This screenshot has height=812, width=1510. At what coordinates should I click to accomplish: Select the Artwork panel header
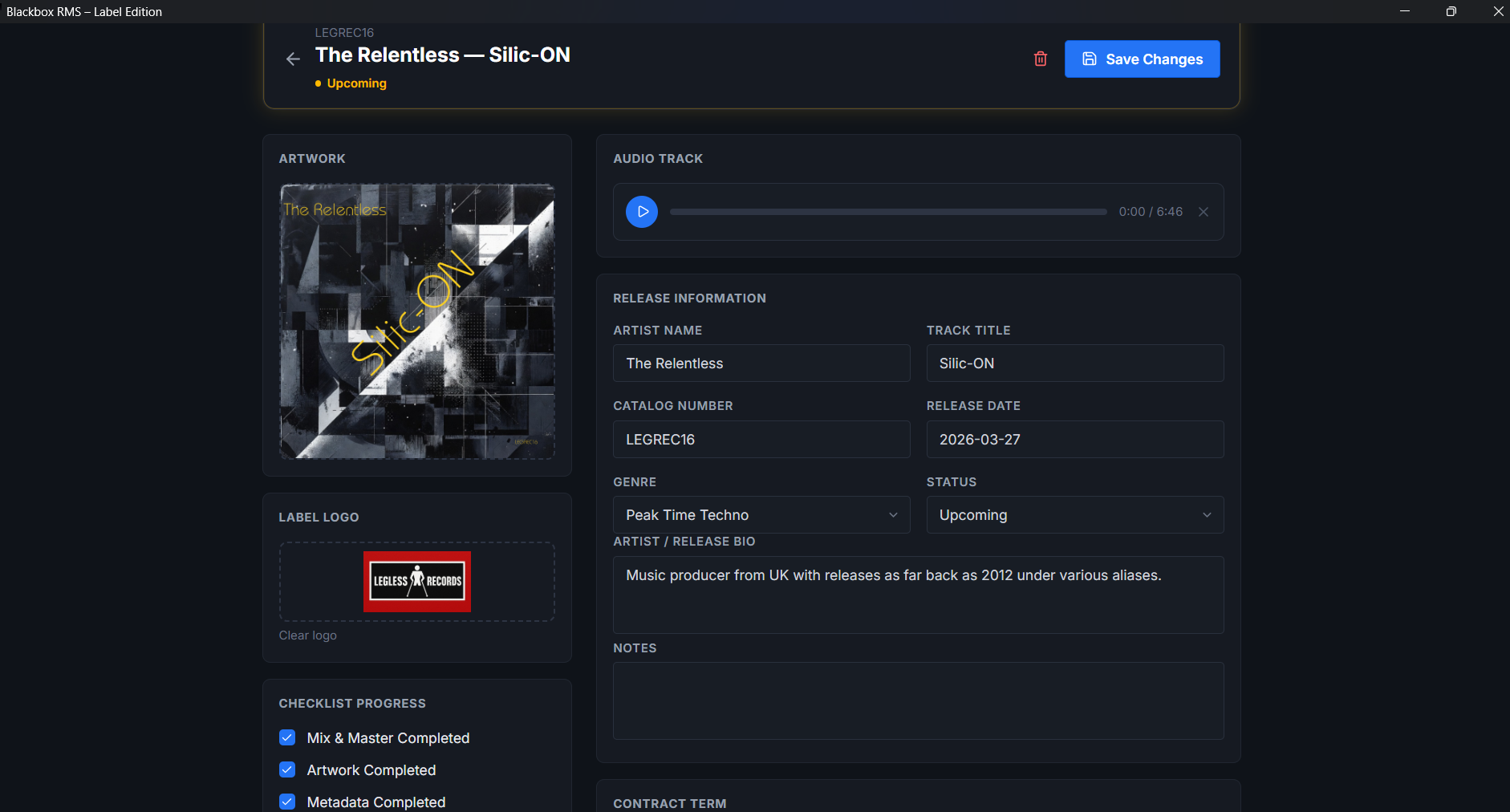click(312, 158)
